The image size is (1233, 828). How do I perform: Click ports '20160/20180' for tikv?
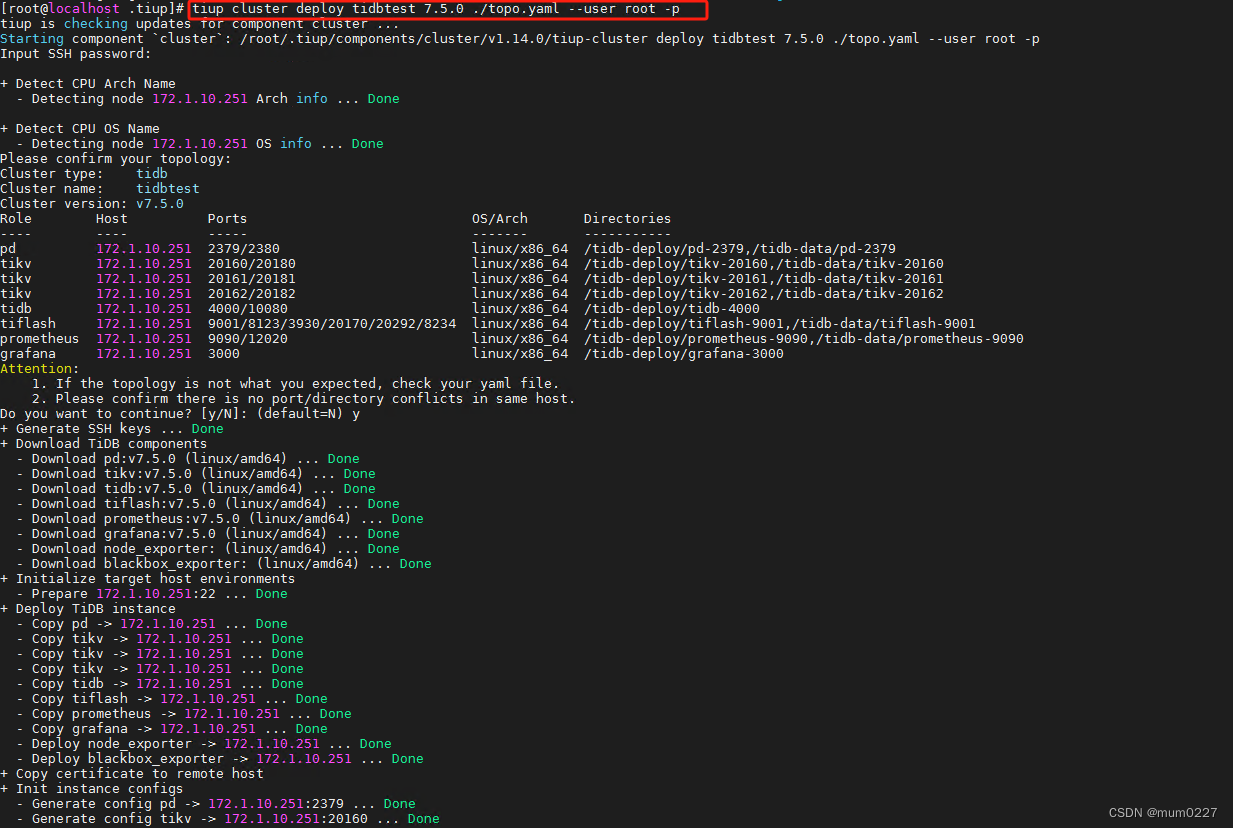(252, 264)
